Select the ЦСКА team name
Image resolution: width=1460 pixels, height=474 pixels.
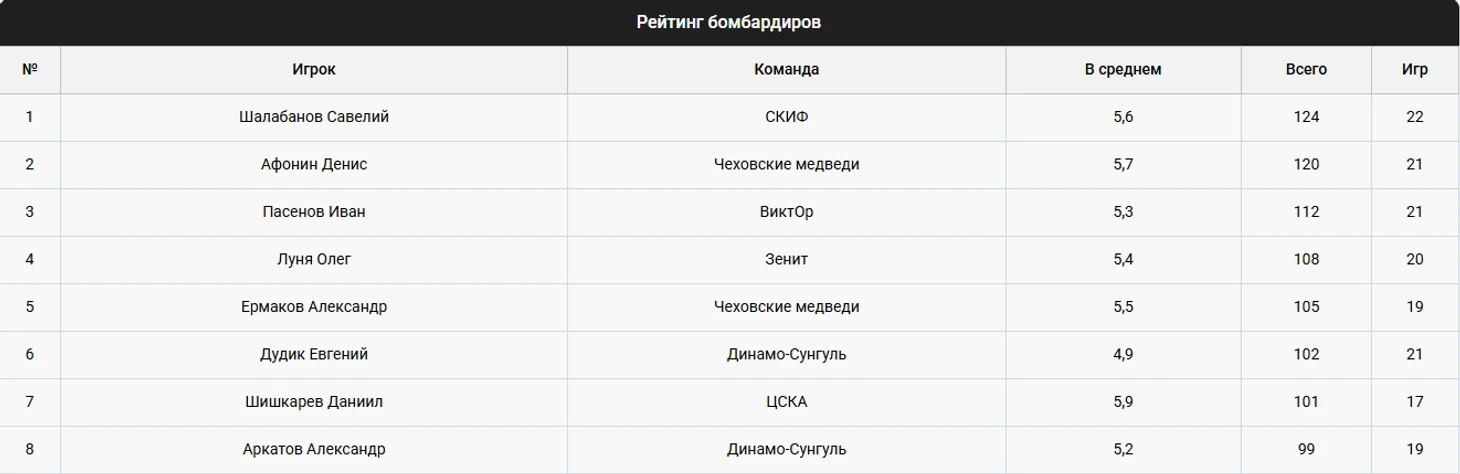786,402
